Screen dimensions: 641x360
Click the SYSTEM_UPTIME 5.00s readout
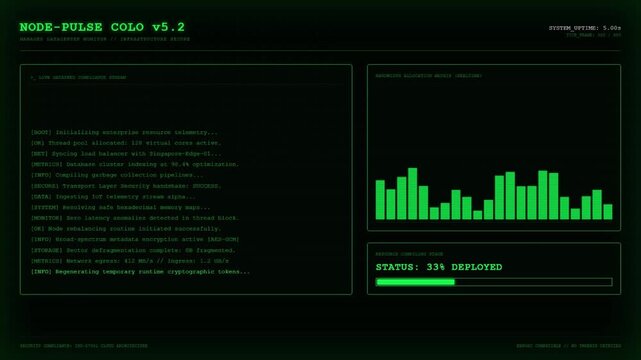click(x=585, y=28)
